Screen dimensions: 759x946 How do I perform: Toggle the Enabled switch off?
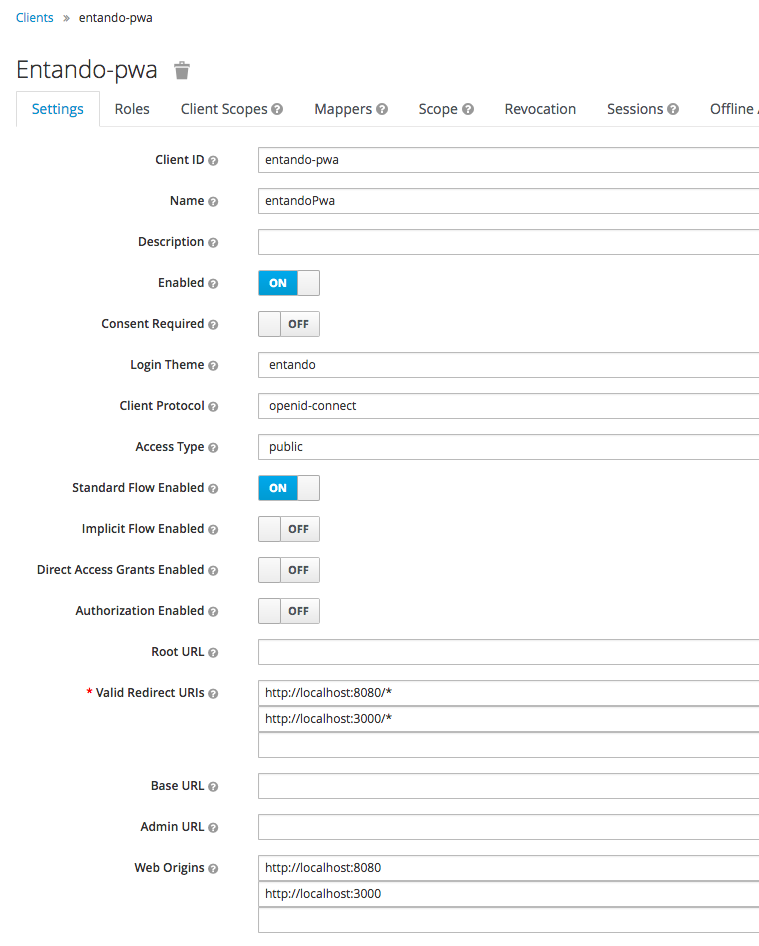289,283
